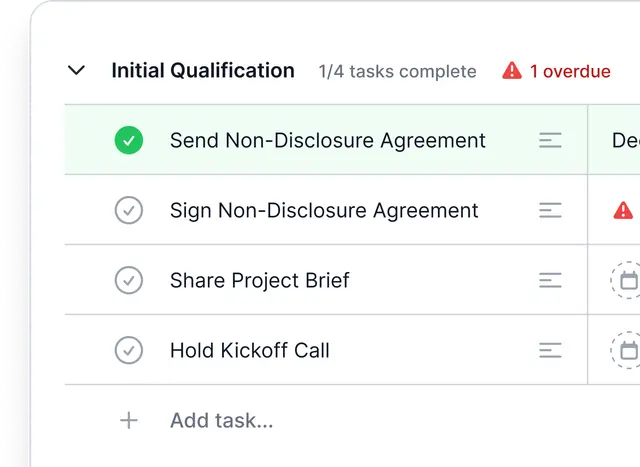This screenshot has width=640, height=467.
Task: Click the 1/4 tasks complete progress text
Action: point(397,71)
